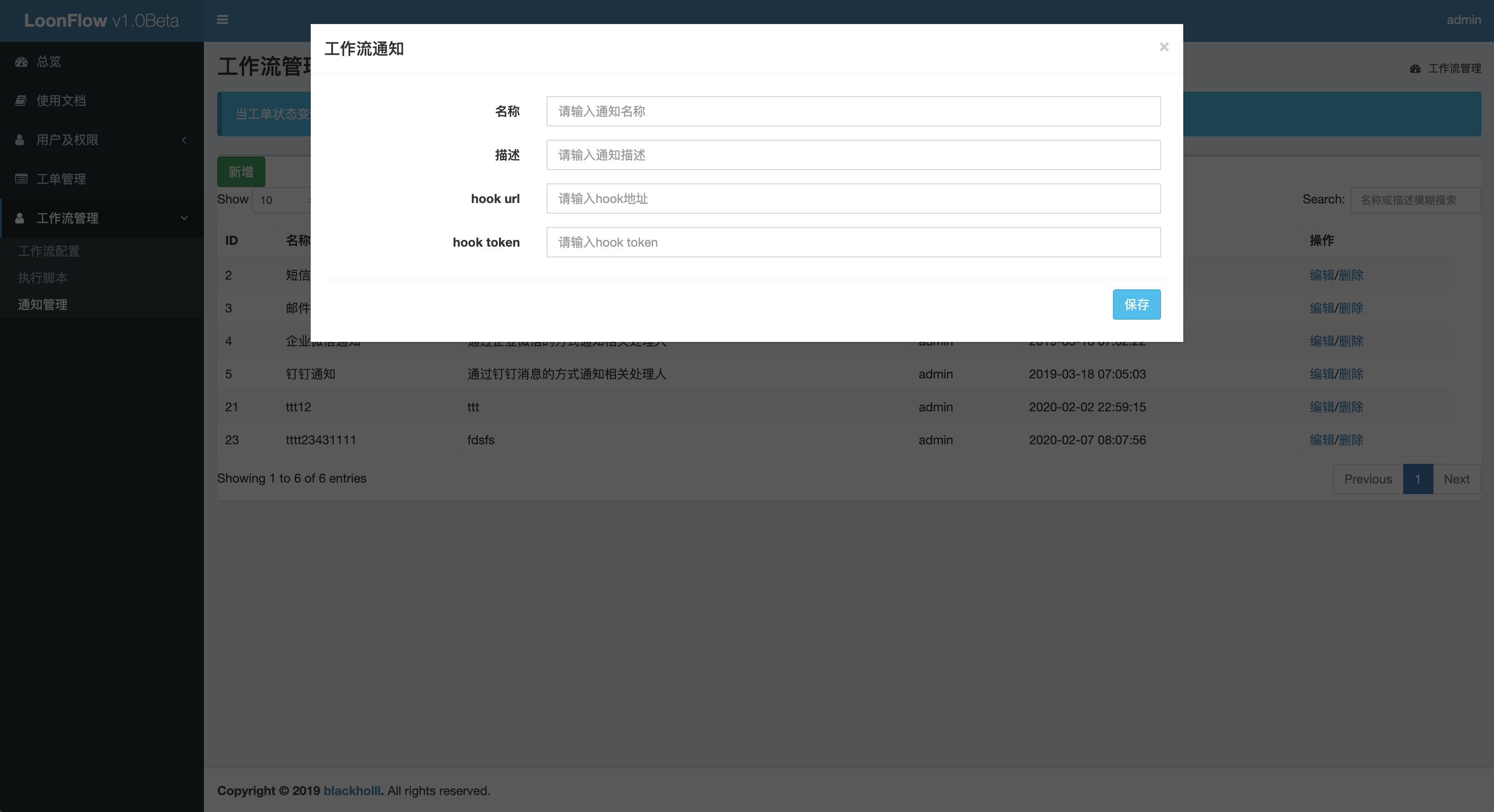Save the notification with 保存 button
Screen dimensions: 1494x812
coord(1136,304)
